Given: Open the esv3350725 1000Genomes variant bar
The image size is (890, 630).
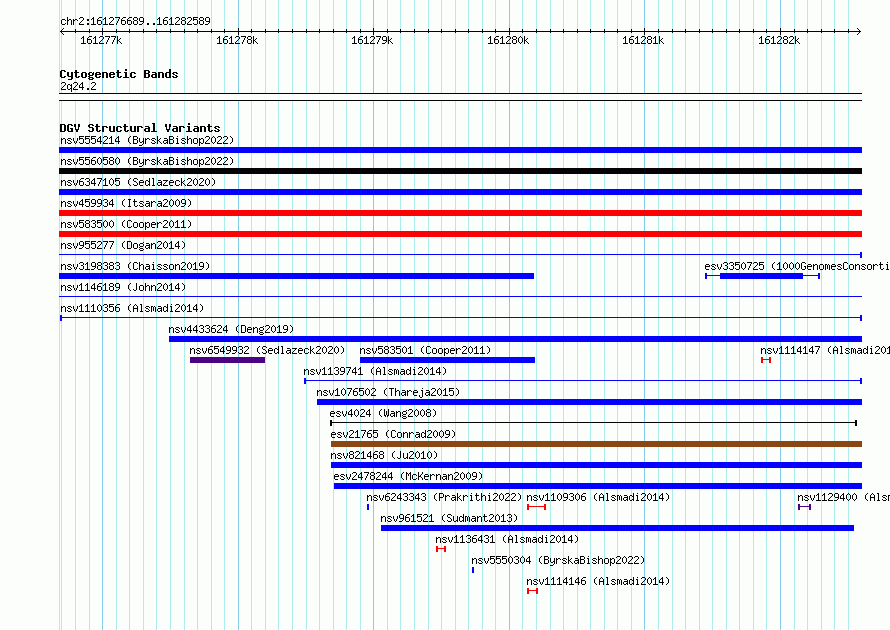Looking at the screenshot, I should coord(762,276).
